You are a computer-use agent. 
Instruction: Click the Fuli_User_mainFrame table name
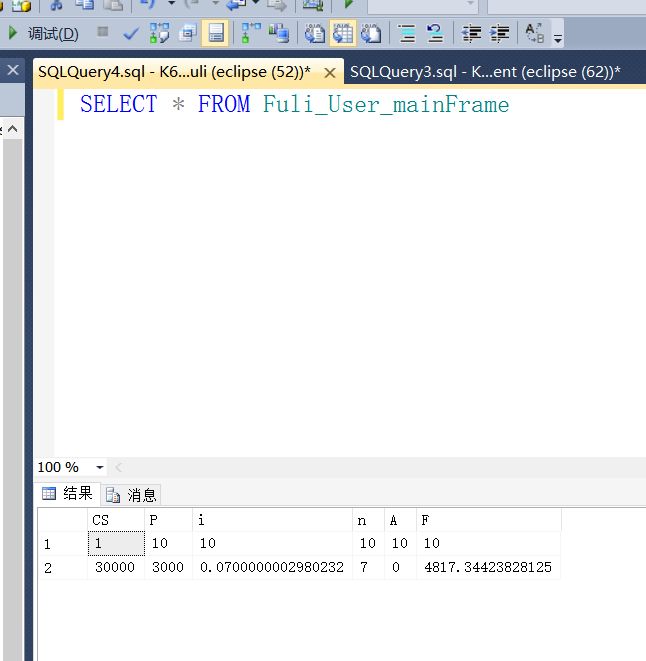click(386, 104)
